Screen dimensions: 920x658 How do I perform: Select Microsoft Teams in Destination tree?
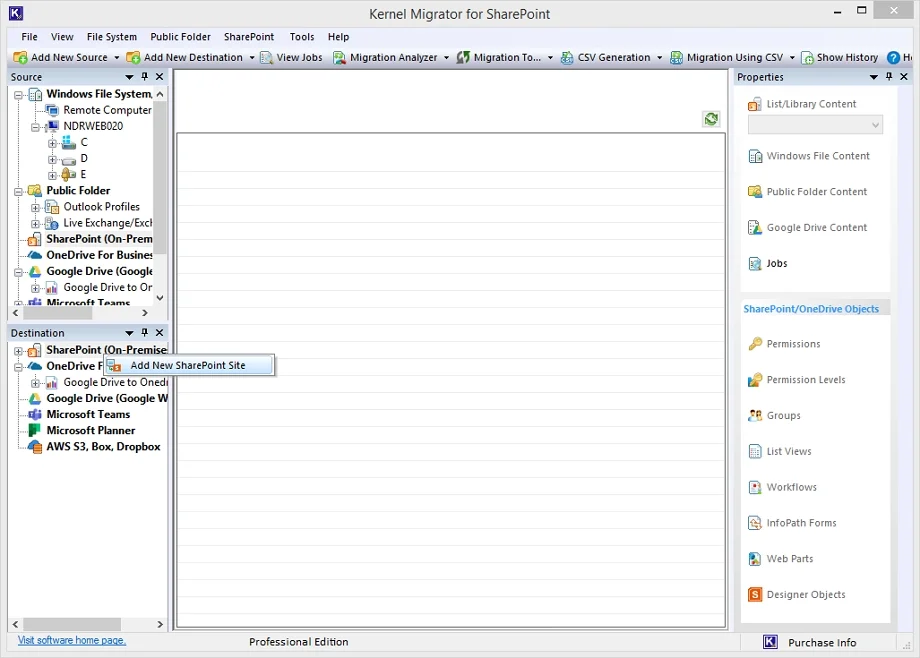88,414
